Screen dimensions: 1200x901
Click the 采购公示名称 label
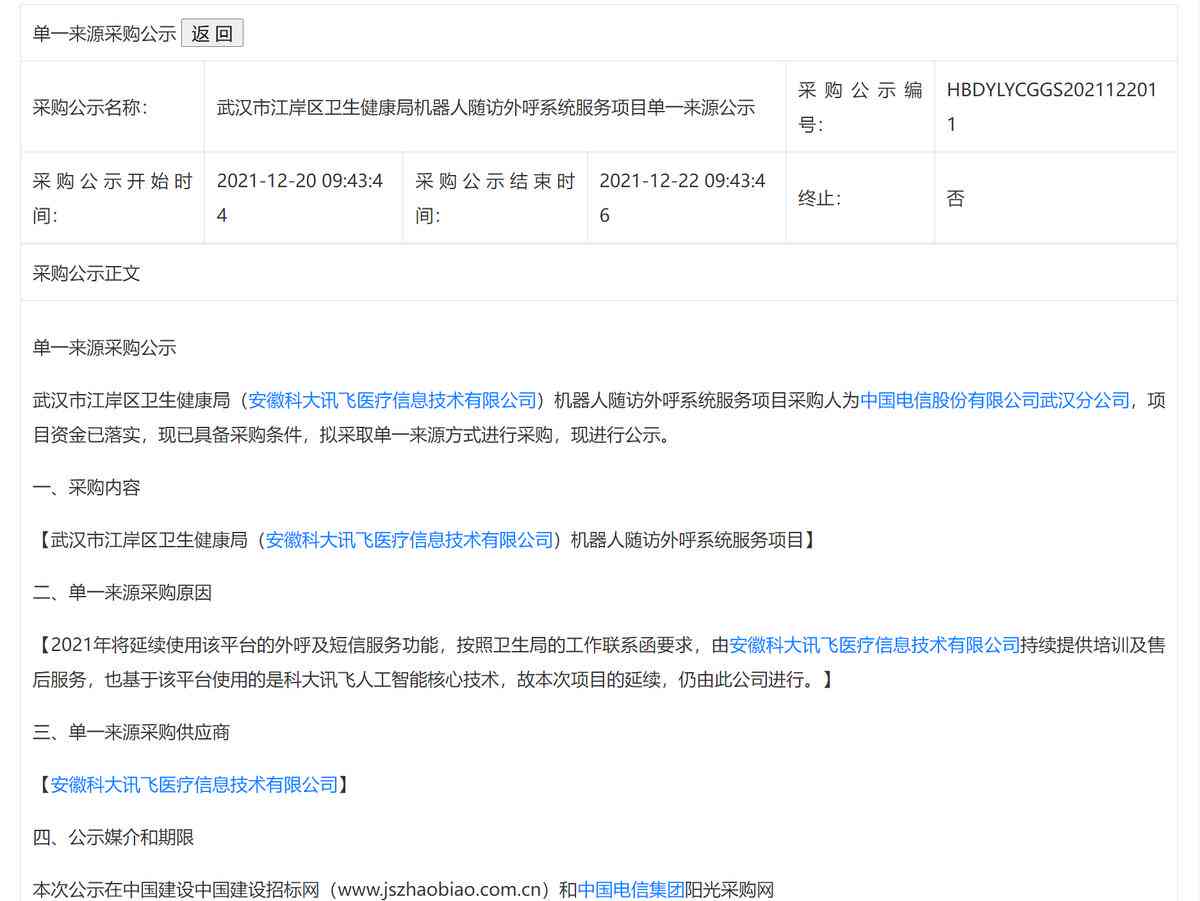coord(90,107)
